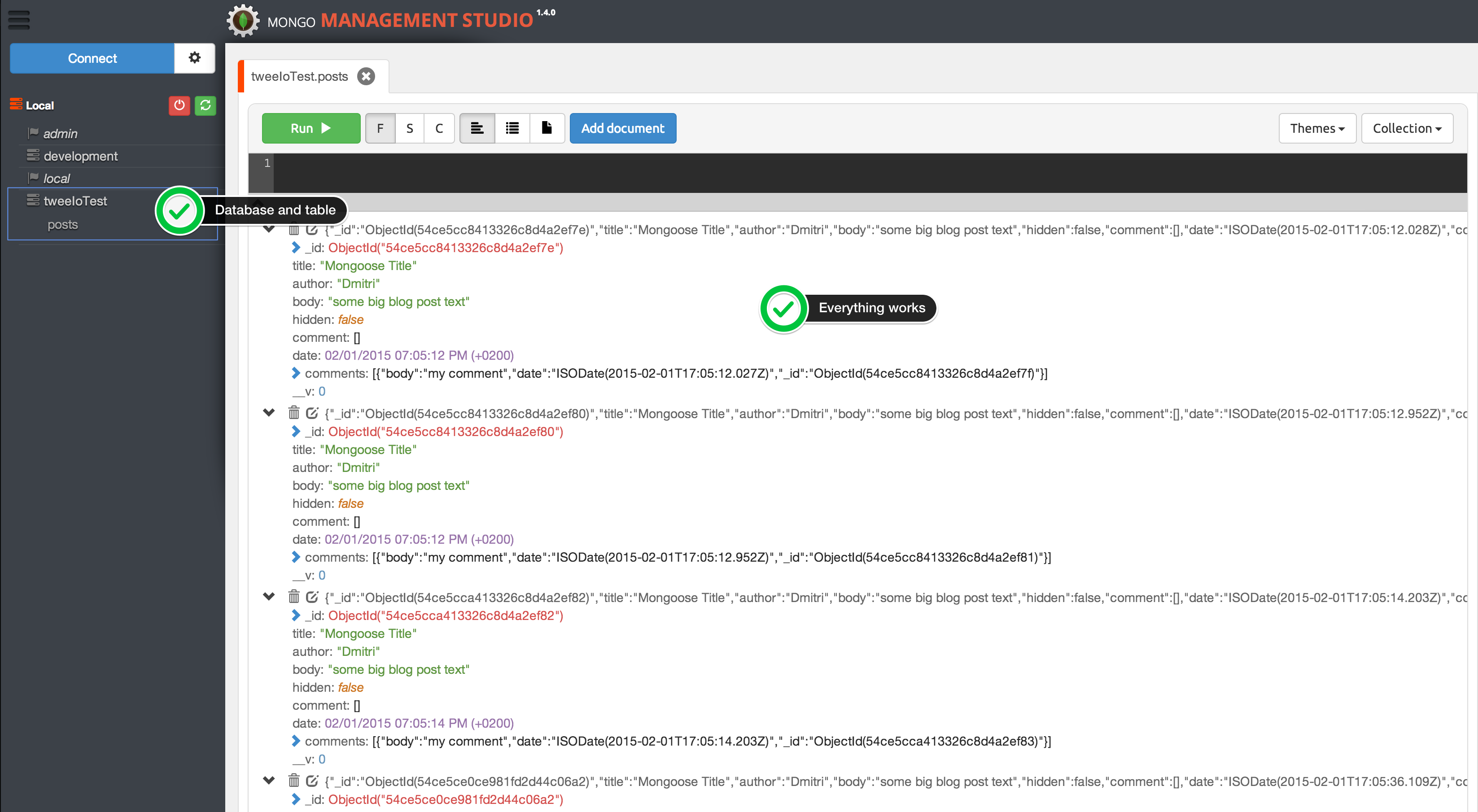Open connection settings gear icon

pos(194,58)
